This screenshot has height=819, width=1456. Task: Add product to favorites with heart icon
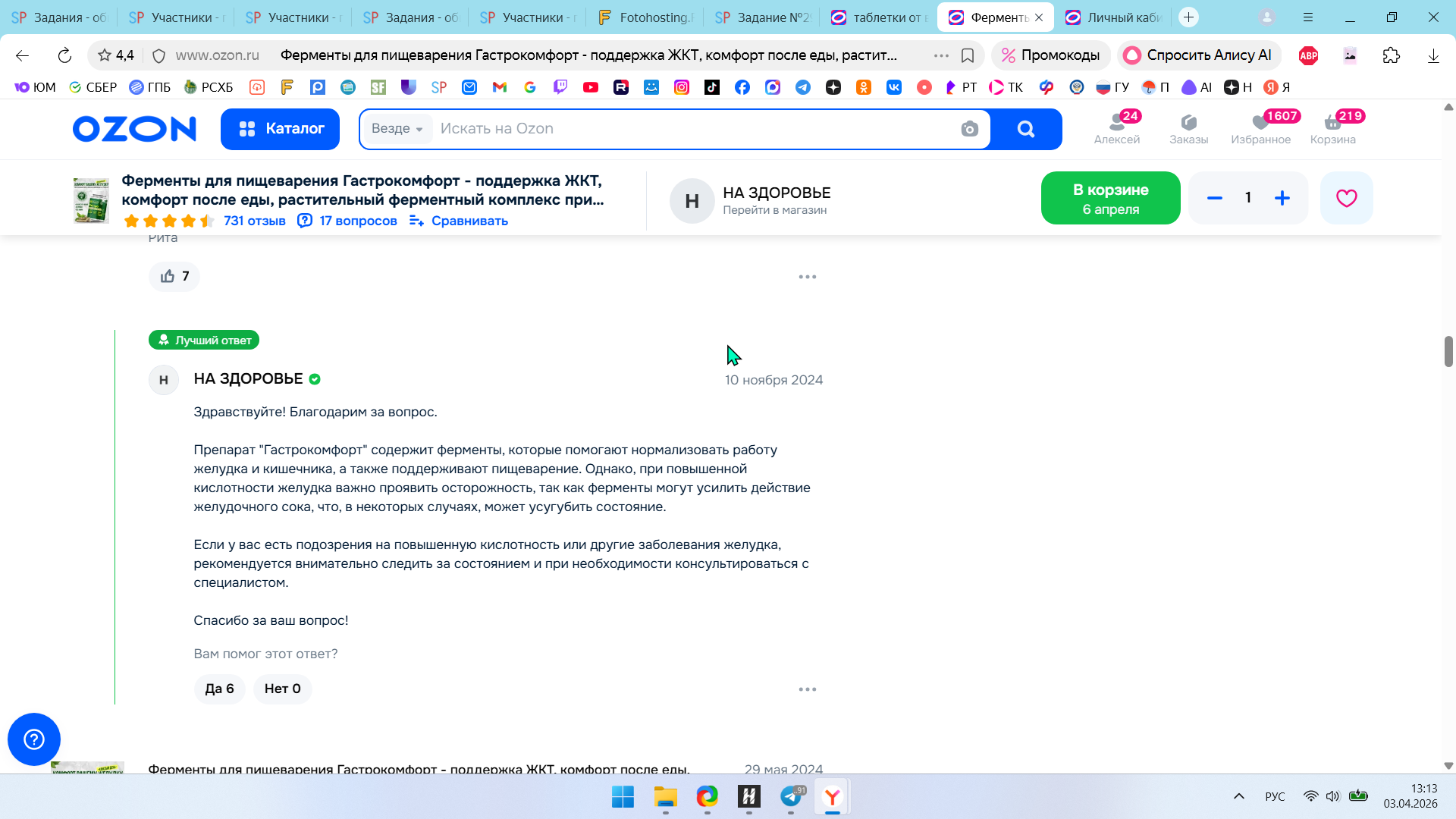1346,198
